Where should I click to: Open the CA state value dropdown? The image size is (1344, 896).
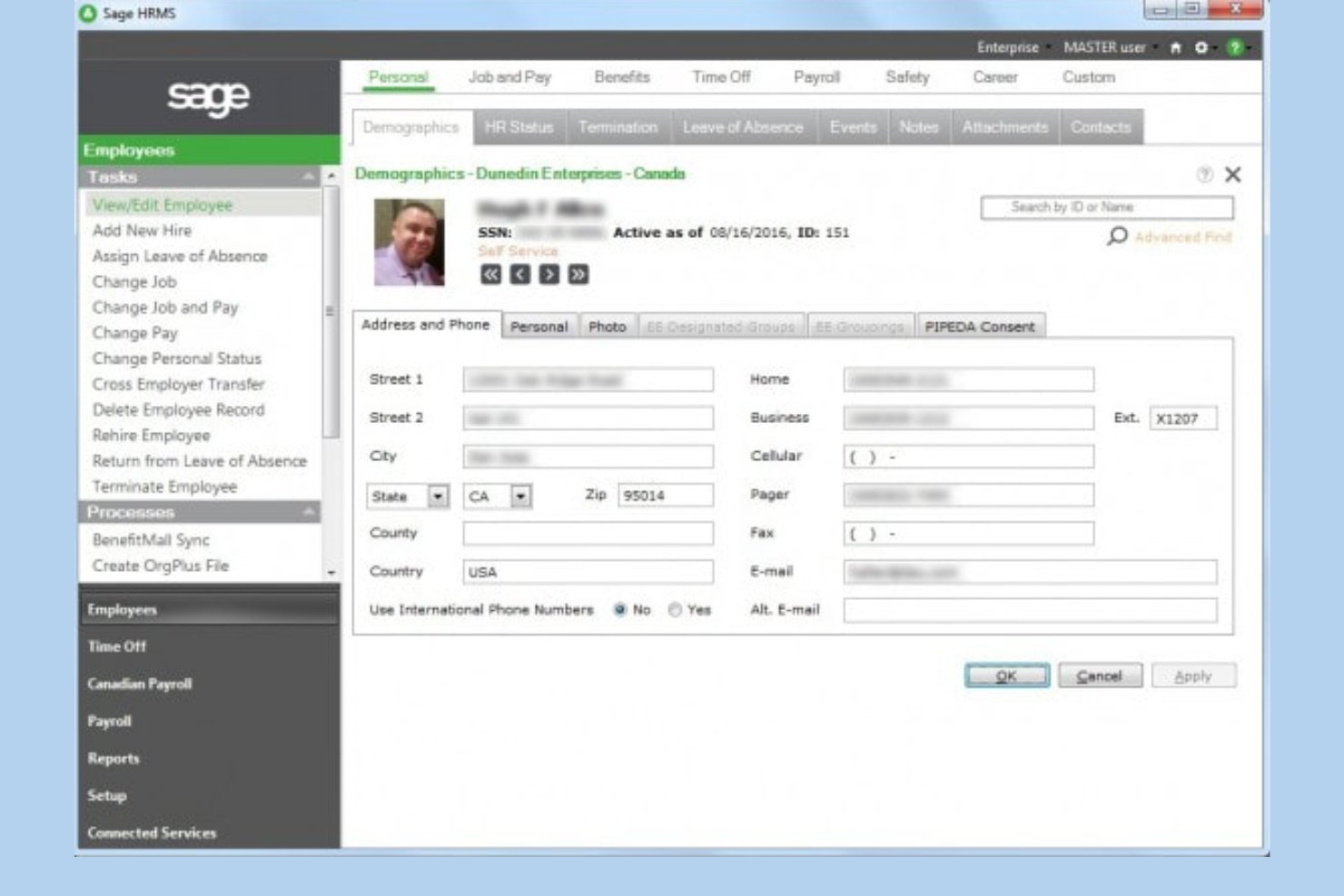point(520,497)
